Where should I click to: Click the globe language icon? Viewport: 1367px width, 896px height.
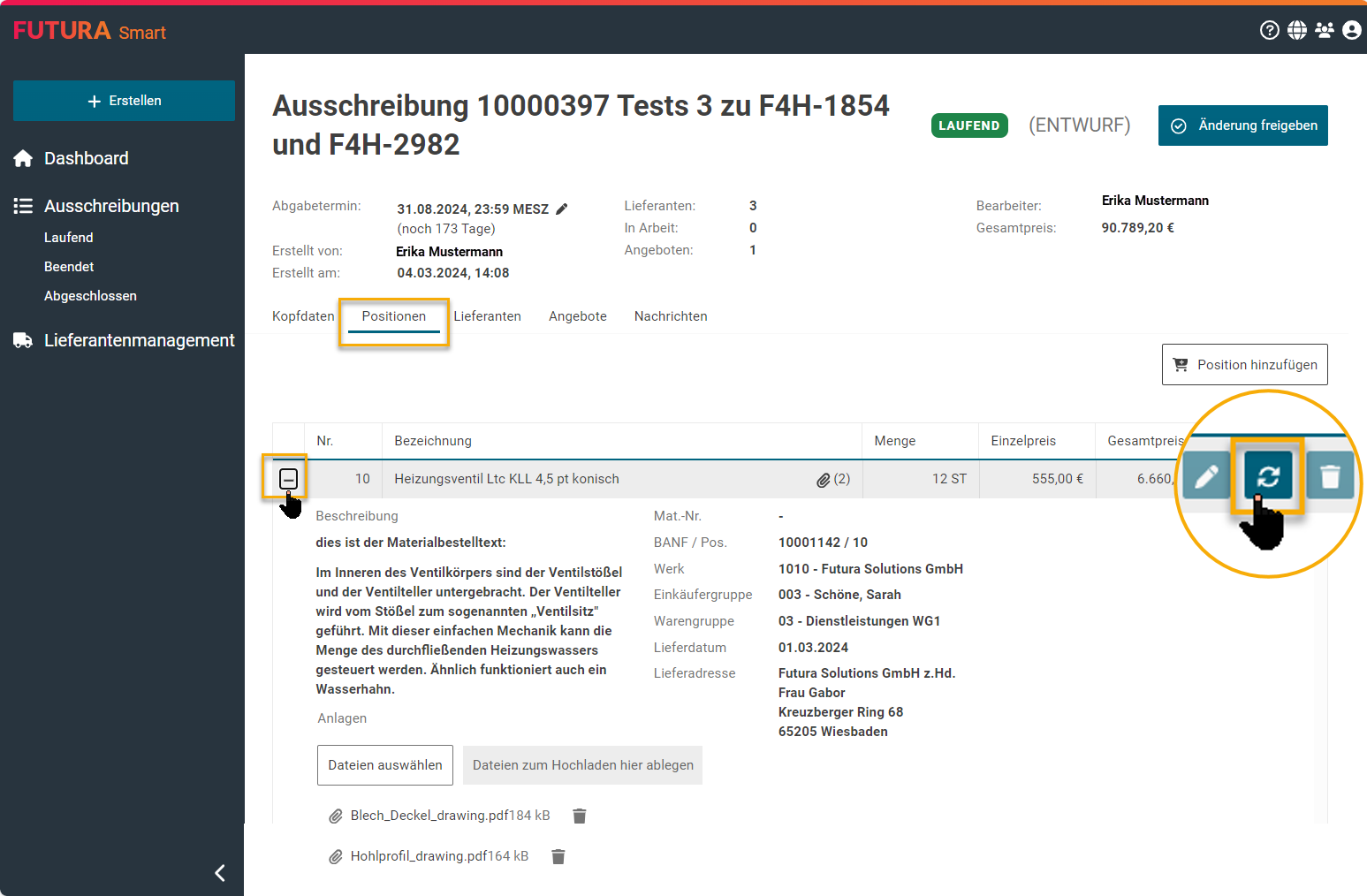tap(1296, 31)
